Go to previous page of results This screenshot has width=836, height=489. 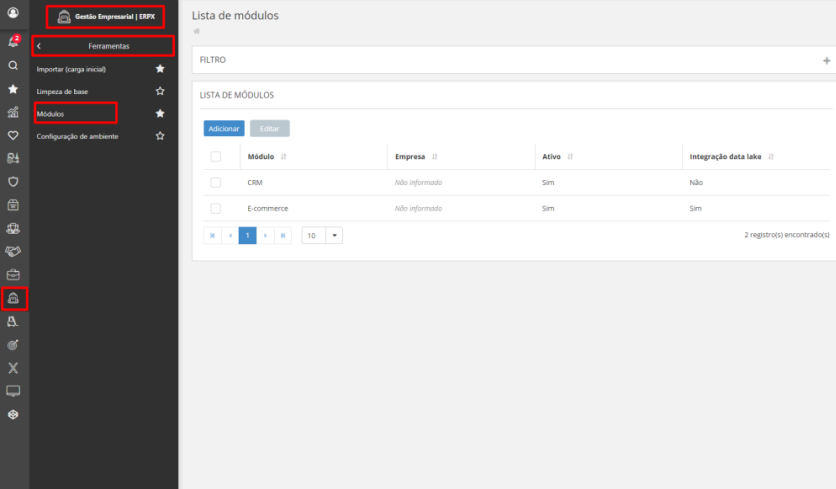click(x=230, y=235)
